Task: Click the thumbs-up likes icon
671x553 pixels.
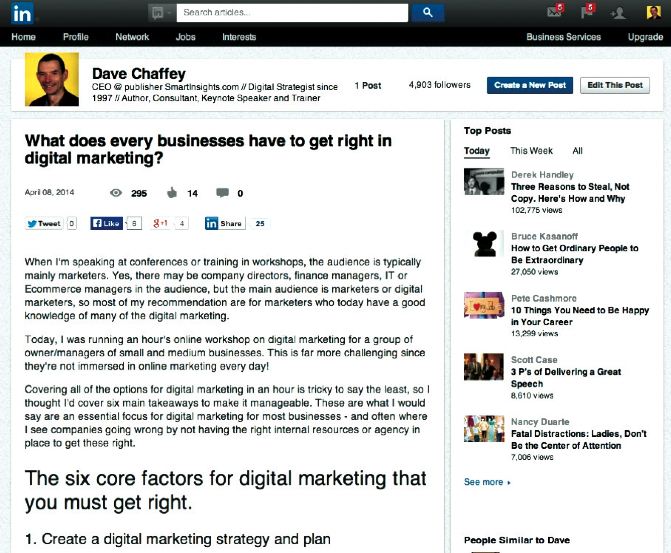Action: tap(172, 193)
